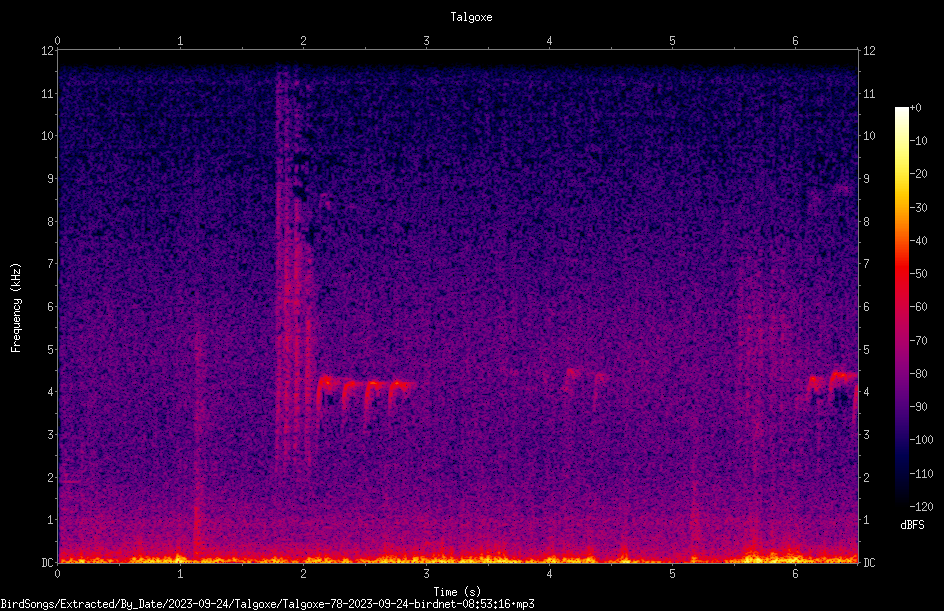The width and height of the screenshot is (944, 611).
Task: Click the dBFS label under color bar
Action: point(912,525)
